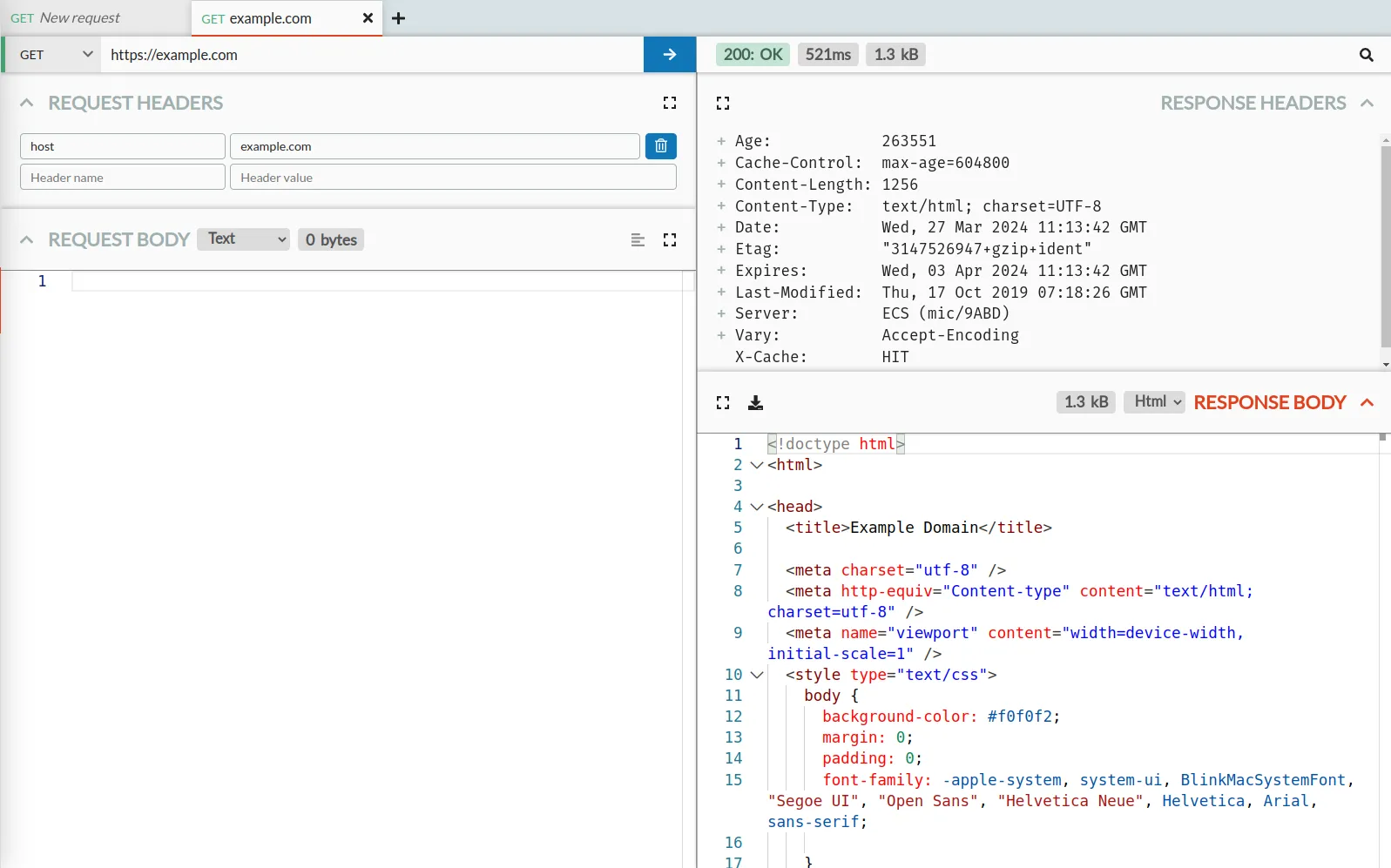Click the plus icon next to Date header
Image resolution: width=1391 pixels, height=868 pixels.
pyautogui.click(x=721, y=226)
